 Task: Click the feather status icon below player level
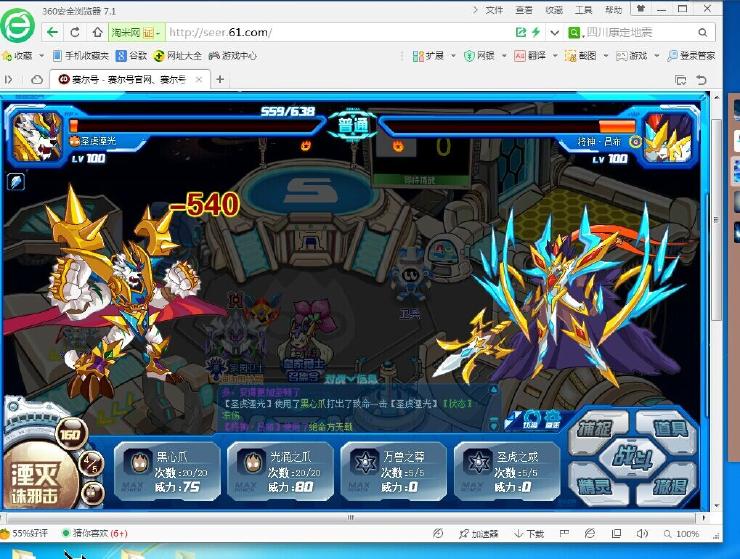click(x=16, y=182)
